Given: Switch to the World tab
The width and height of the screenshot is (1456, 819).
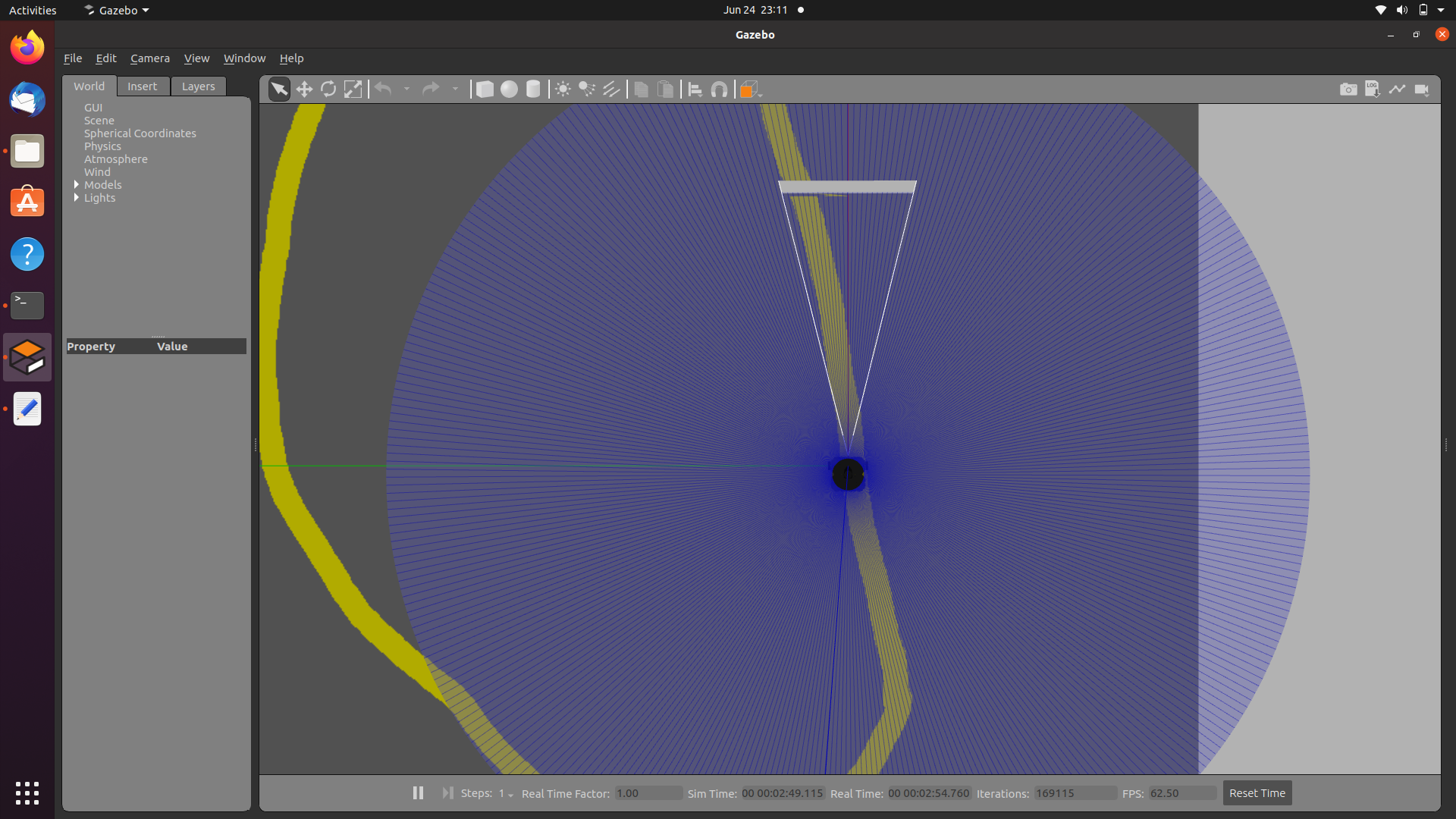Looking at the screenshot, I should pos(89,86).
